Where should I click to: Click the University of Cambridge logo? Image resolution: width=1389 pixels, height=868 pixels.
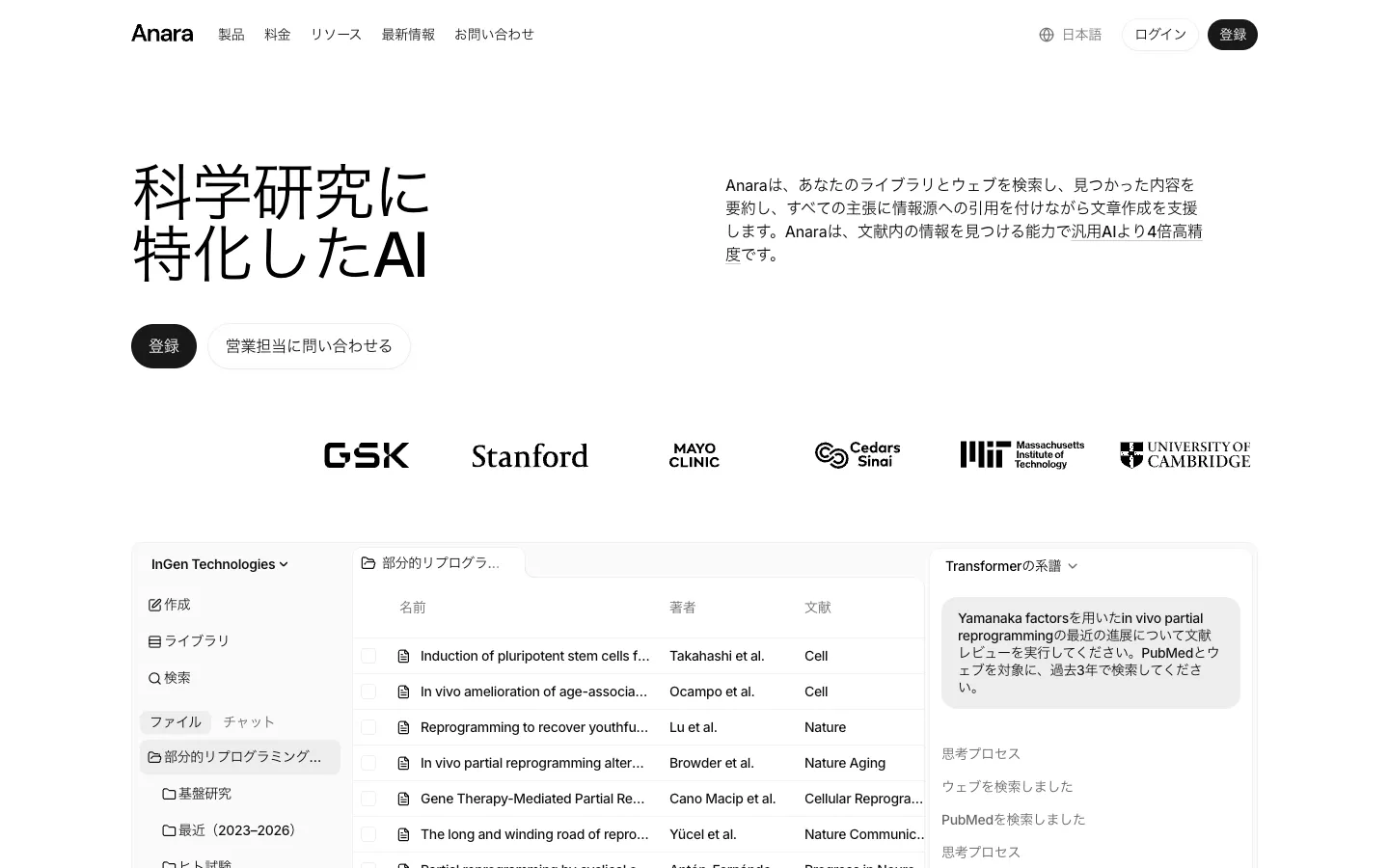point(1185,455)
